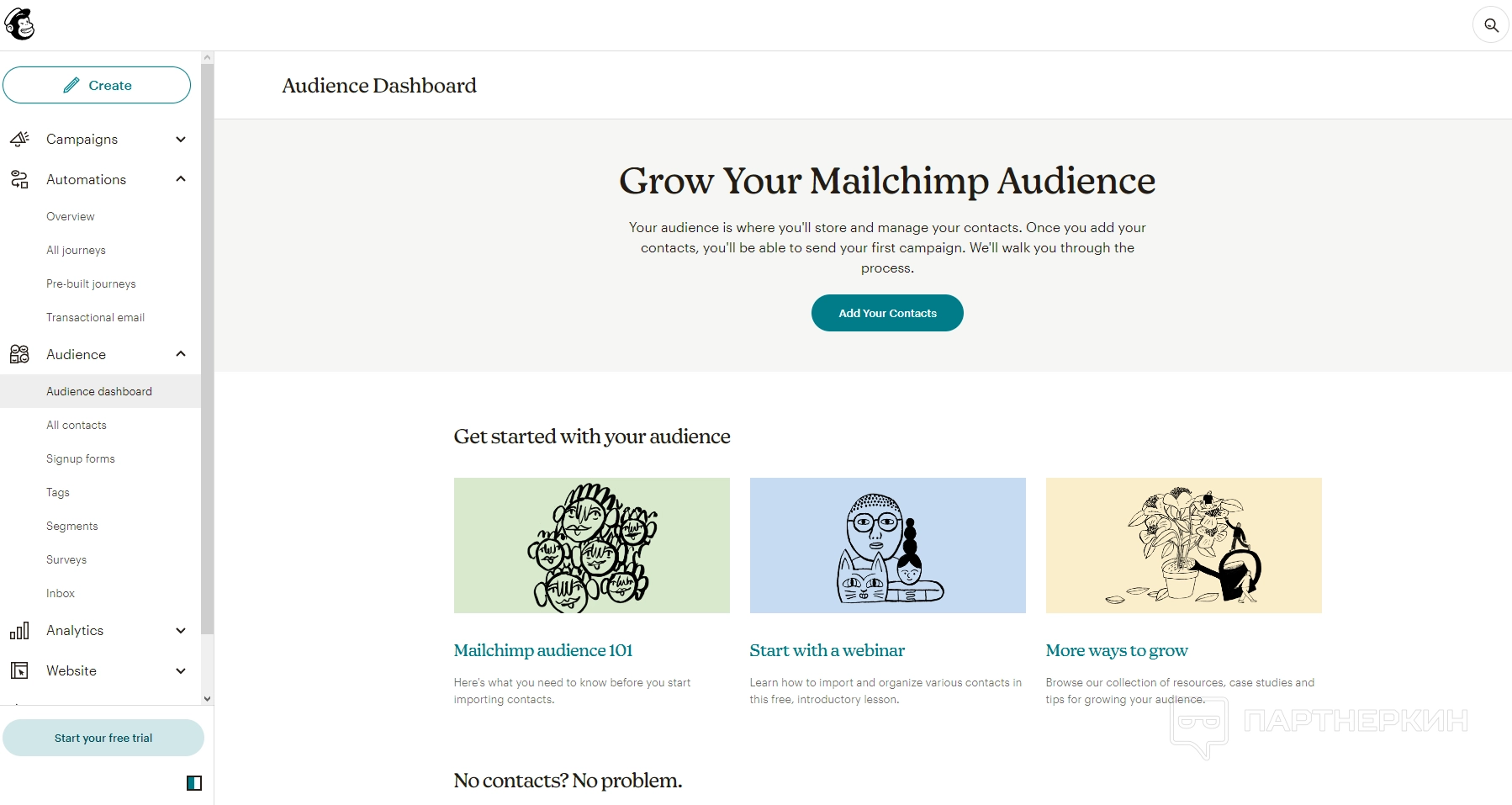Click the Campaigns megaphone icon

[19, 139]
